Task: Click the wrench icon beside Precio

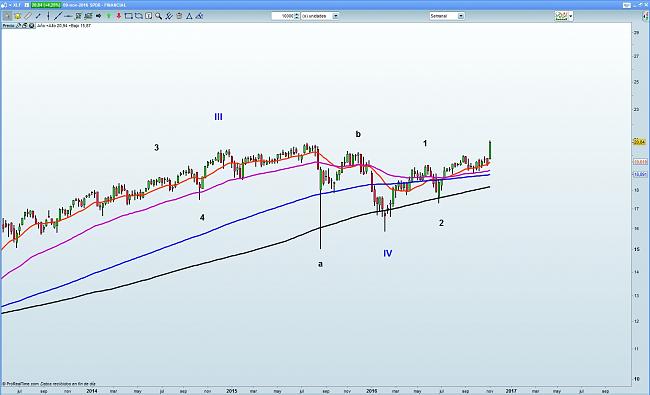Action: click(x=18, y=26)
